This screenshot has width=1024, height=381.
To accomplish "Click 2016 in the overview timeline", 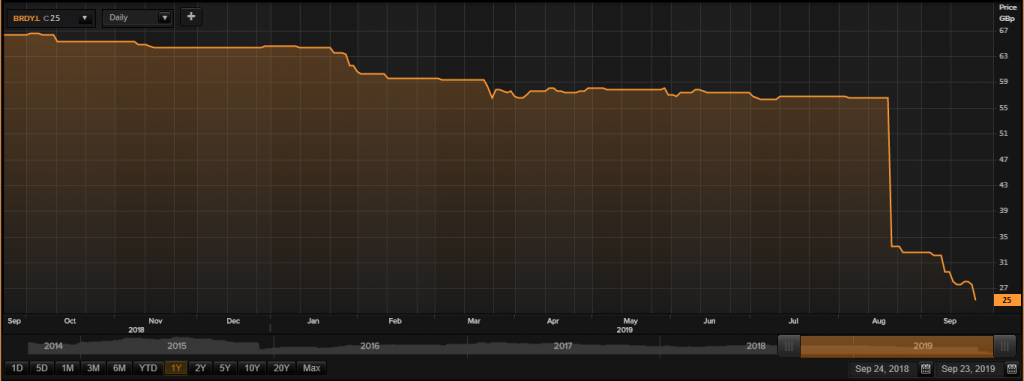I will 370,346.
